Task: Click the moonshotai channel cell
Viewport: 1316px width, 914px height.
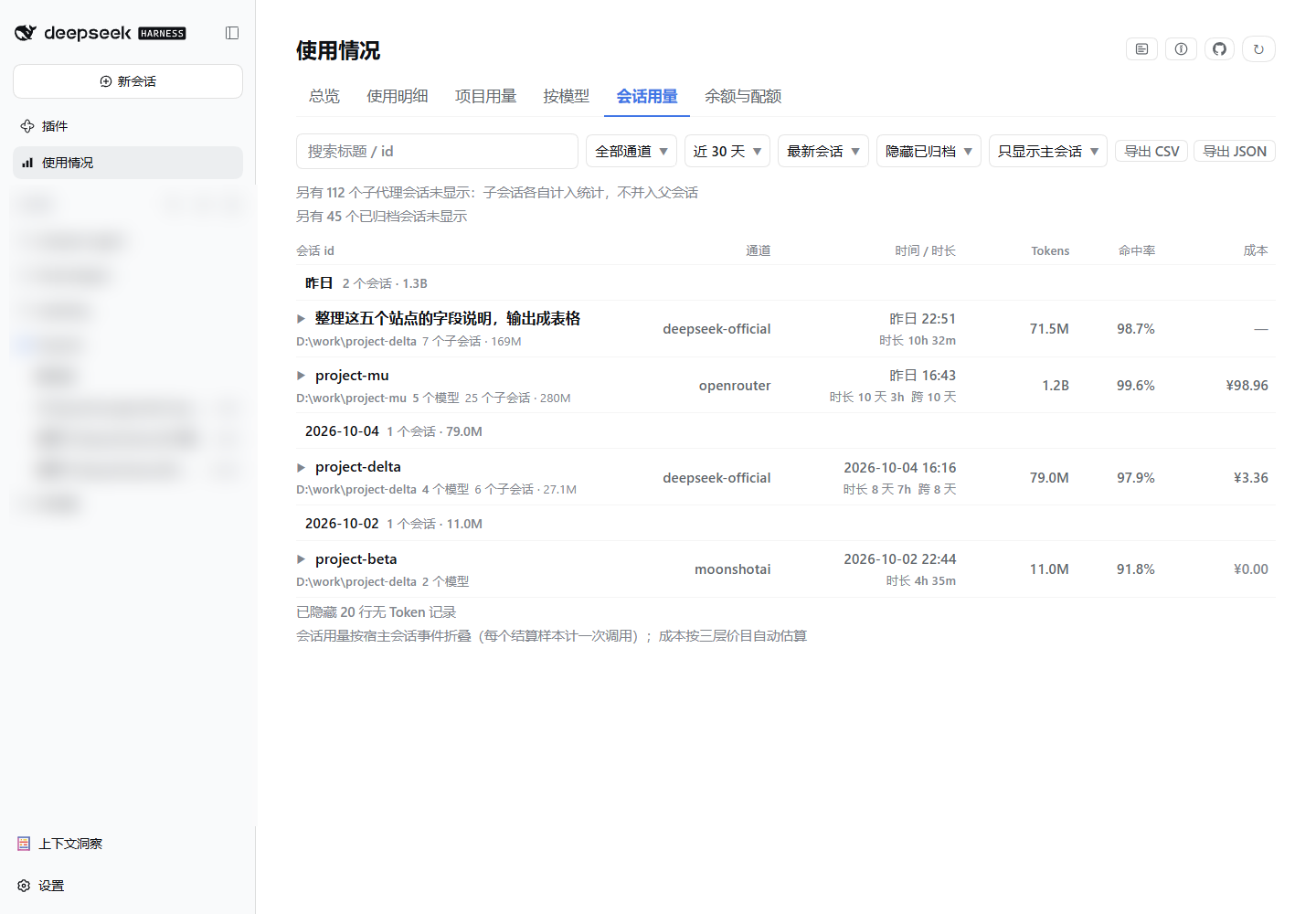Action: 733,569
